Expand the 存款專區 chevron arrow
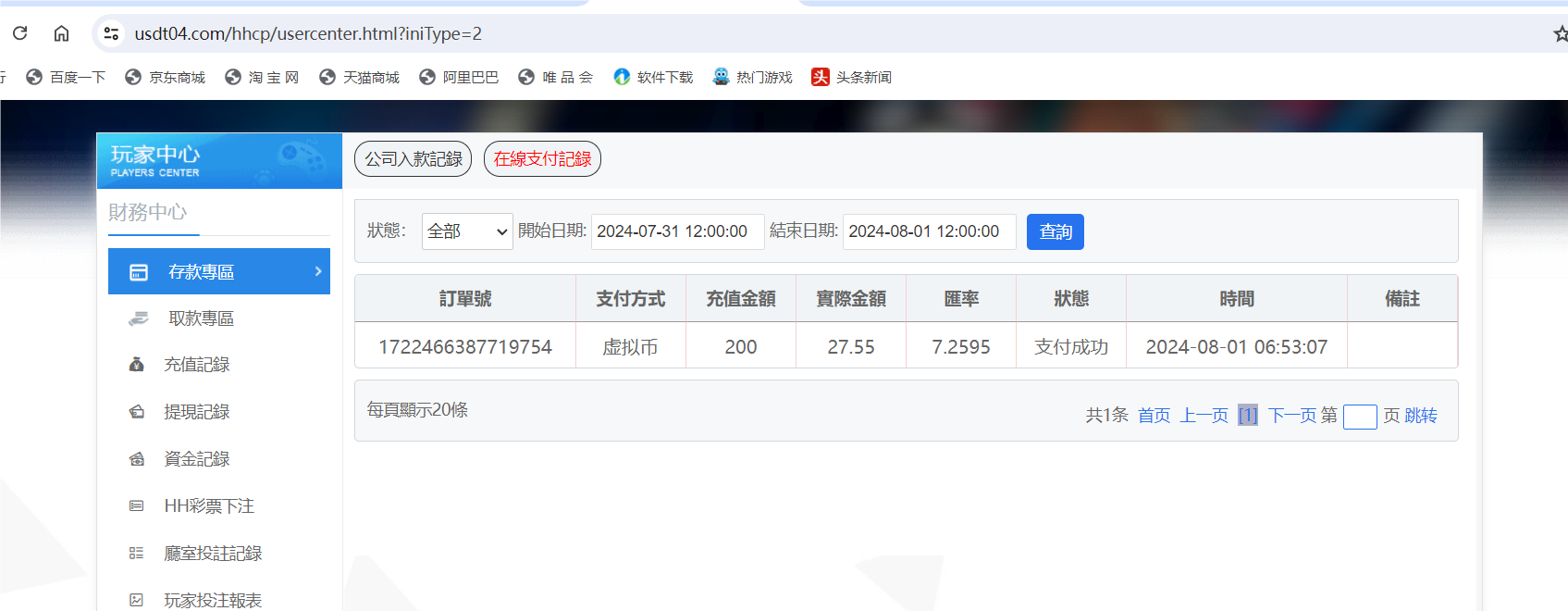The image size is (1568, 611). [317, 271]
